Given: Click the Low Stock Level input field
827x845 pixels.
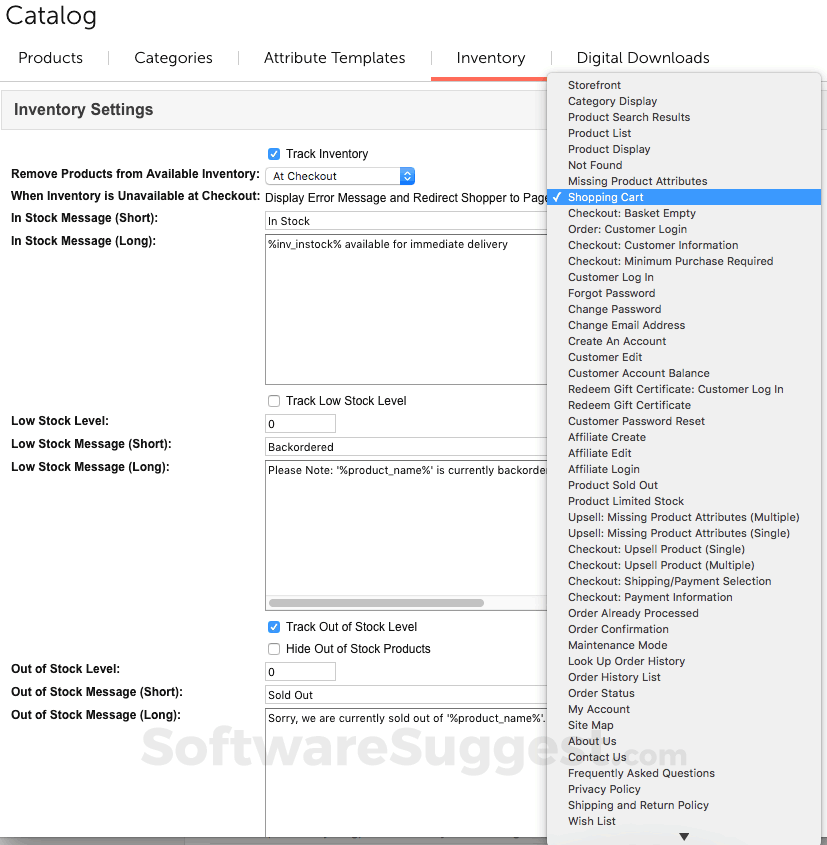Looking at the screenshot, I should coord(300,423).
